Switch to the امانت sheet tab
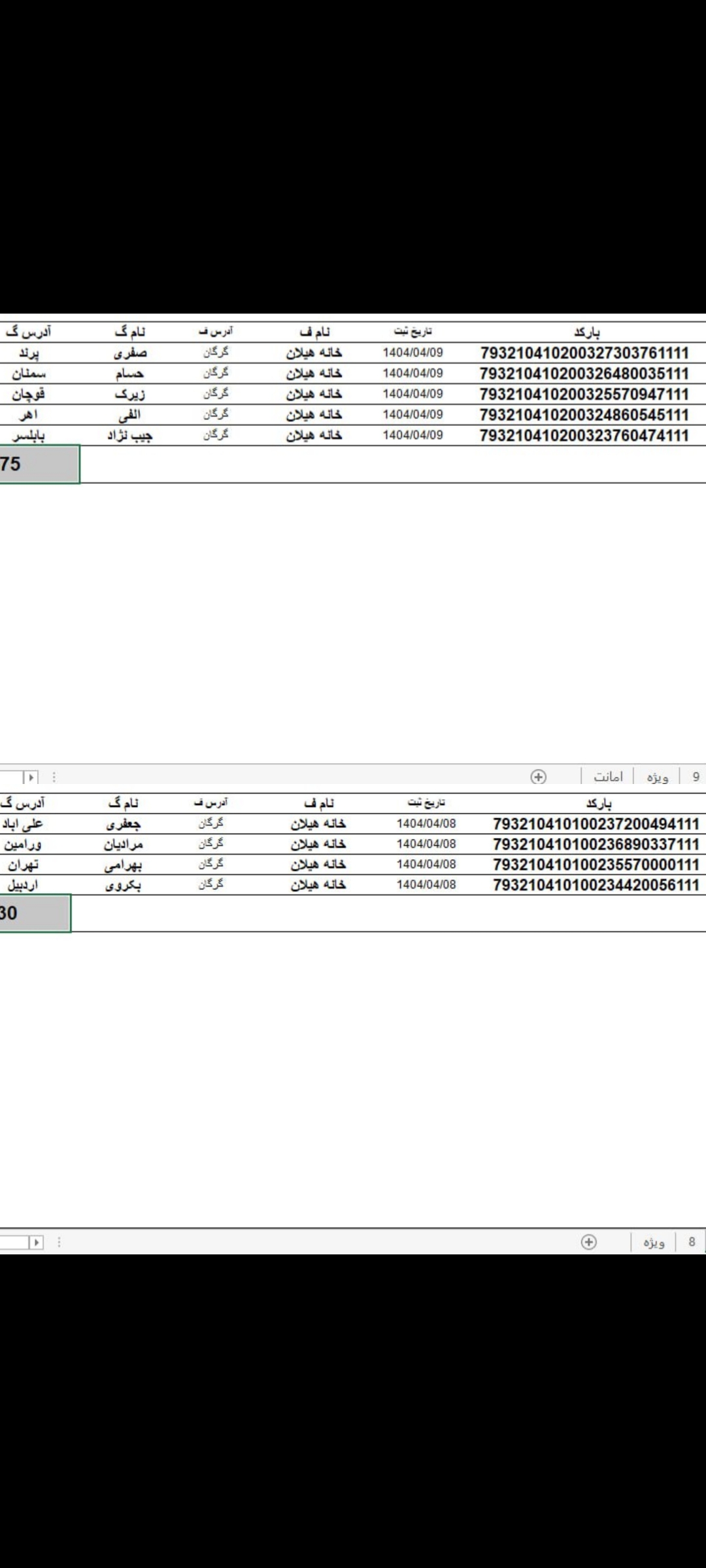This screenshot has width=706, height=1568. [608, 776]
